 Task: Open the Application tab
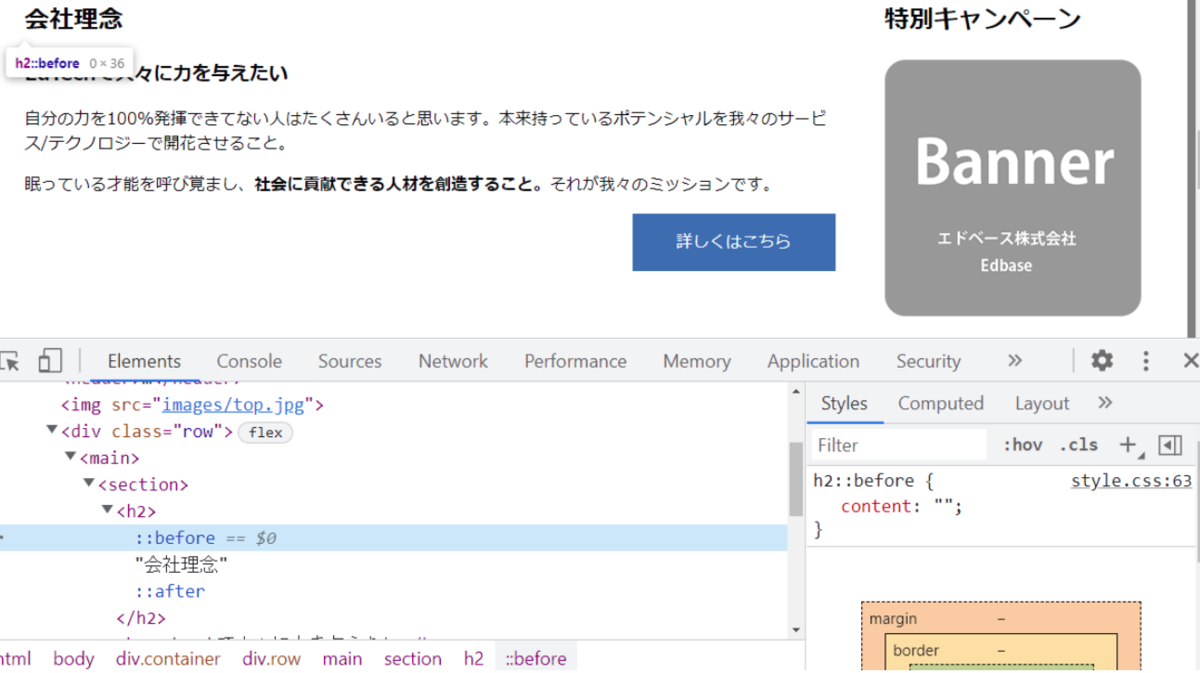813,361
